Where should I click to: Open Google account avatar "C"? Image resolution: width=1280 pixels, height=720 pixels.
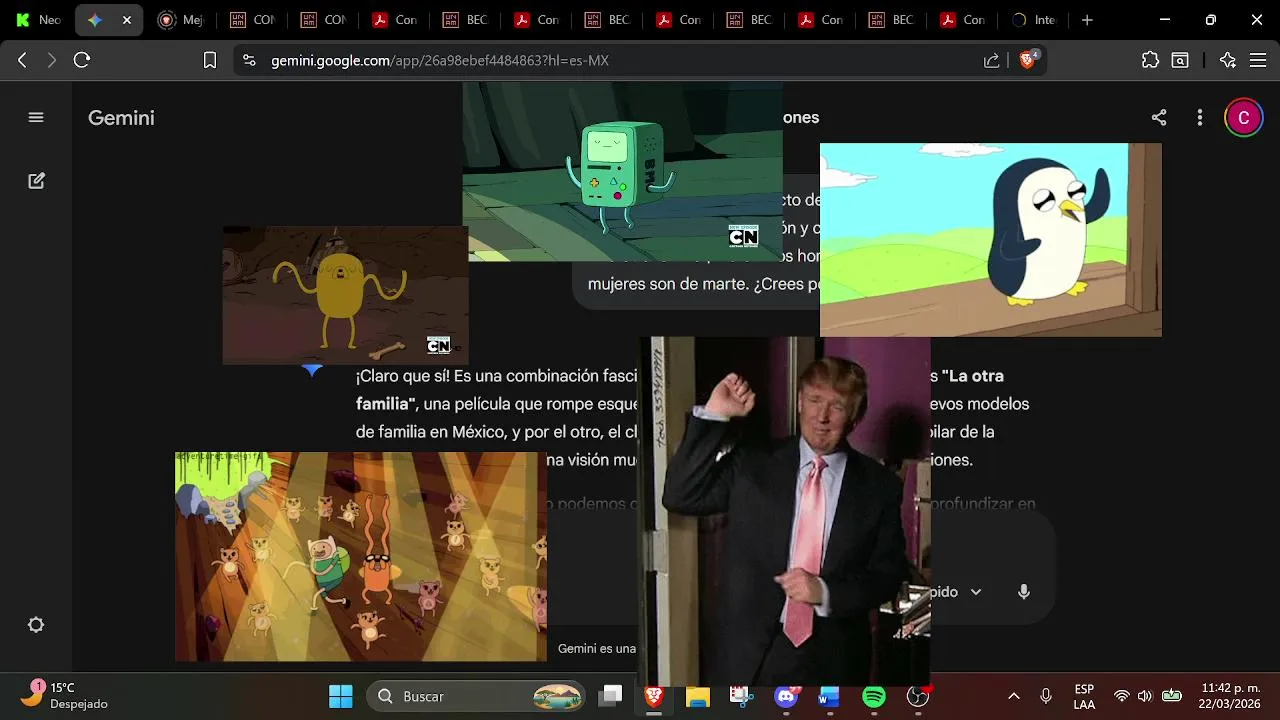tap(1244, 118)
